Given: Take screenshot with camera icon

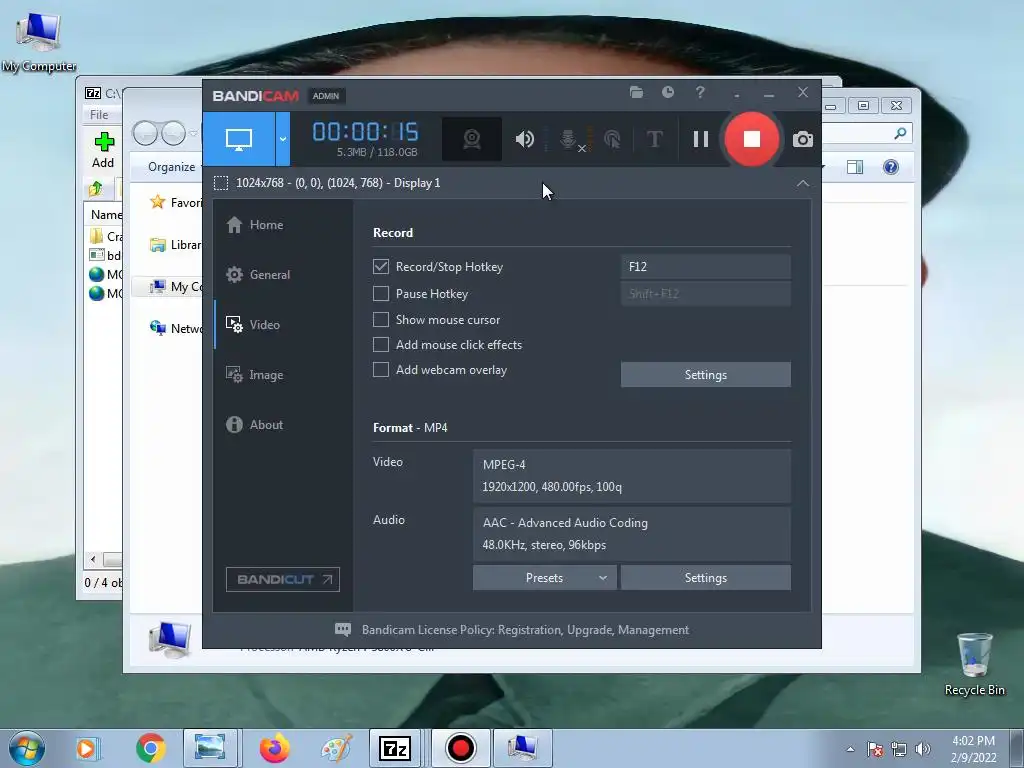Looking at the screenshot, I should click(x=803, y=139).
